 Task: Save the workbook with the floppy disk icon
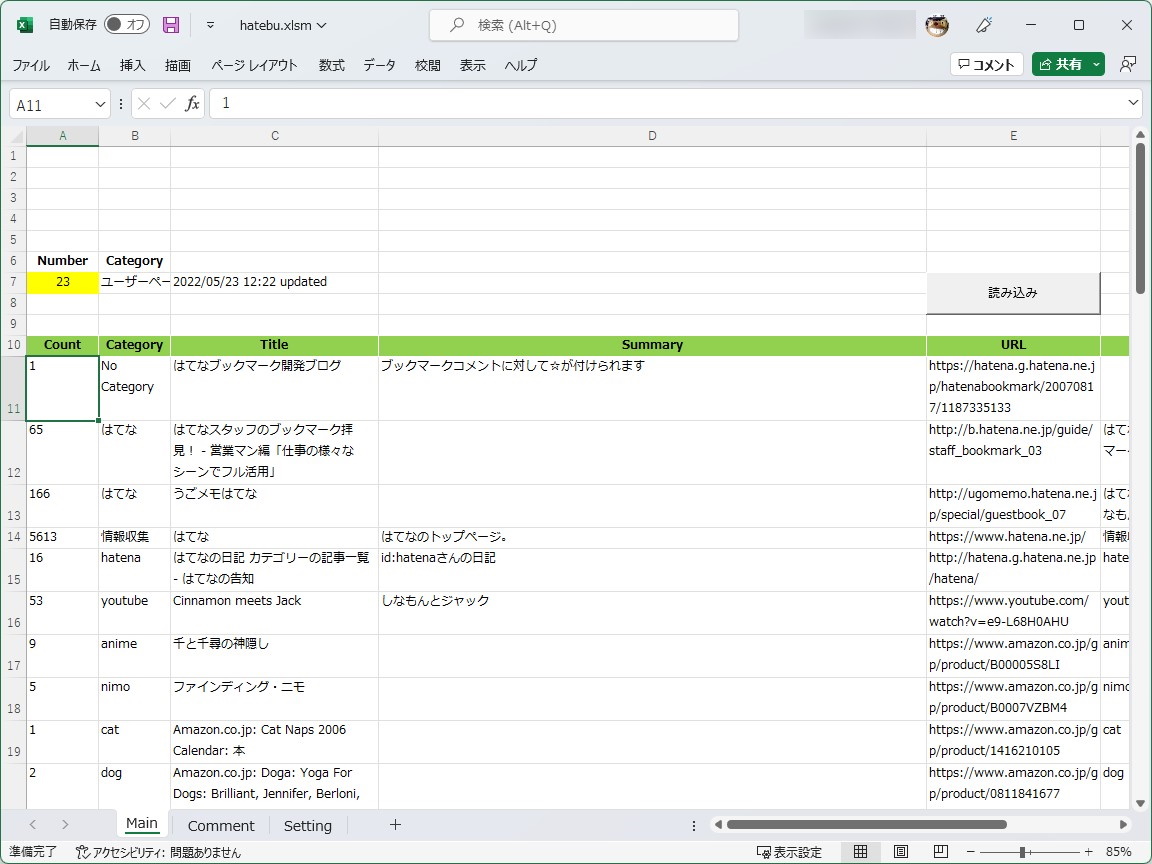(170, 25)
